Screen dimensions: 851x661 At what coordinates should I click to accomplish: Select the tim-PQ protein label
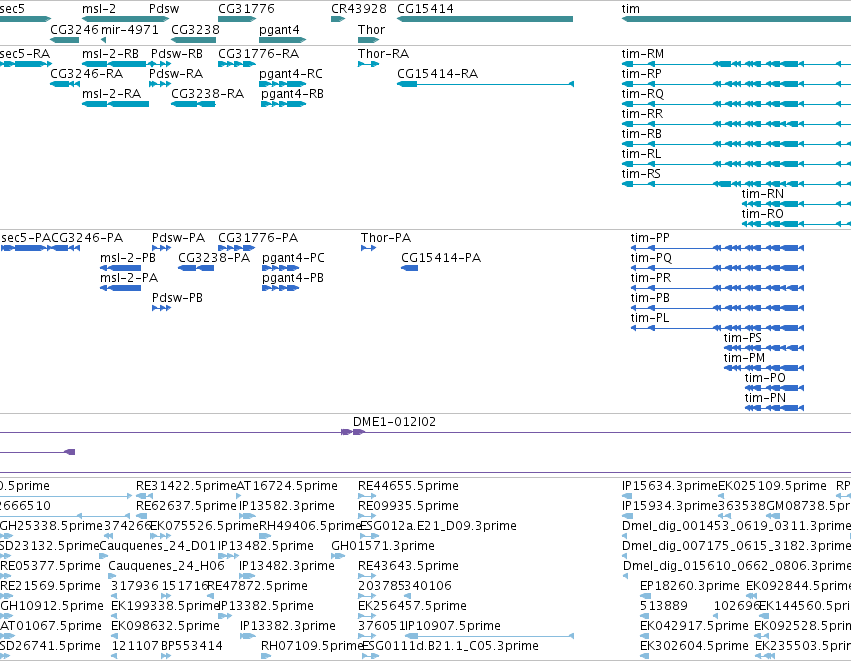click(x=651, y=258)
